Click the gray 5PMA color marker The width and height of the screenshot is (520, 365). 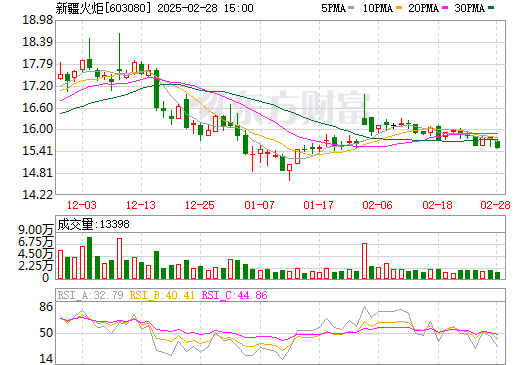pyautogui.click(x=351, y=8)
